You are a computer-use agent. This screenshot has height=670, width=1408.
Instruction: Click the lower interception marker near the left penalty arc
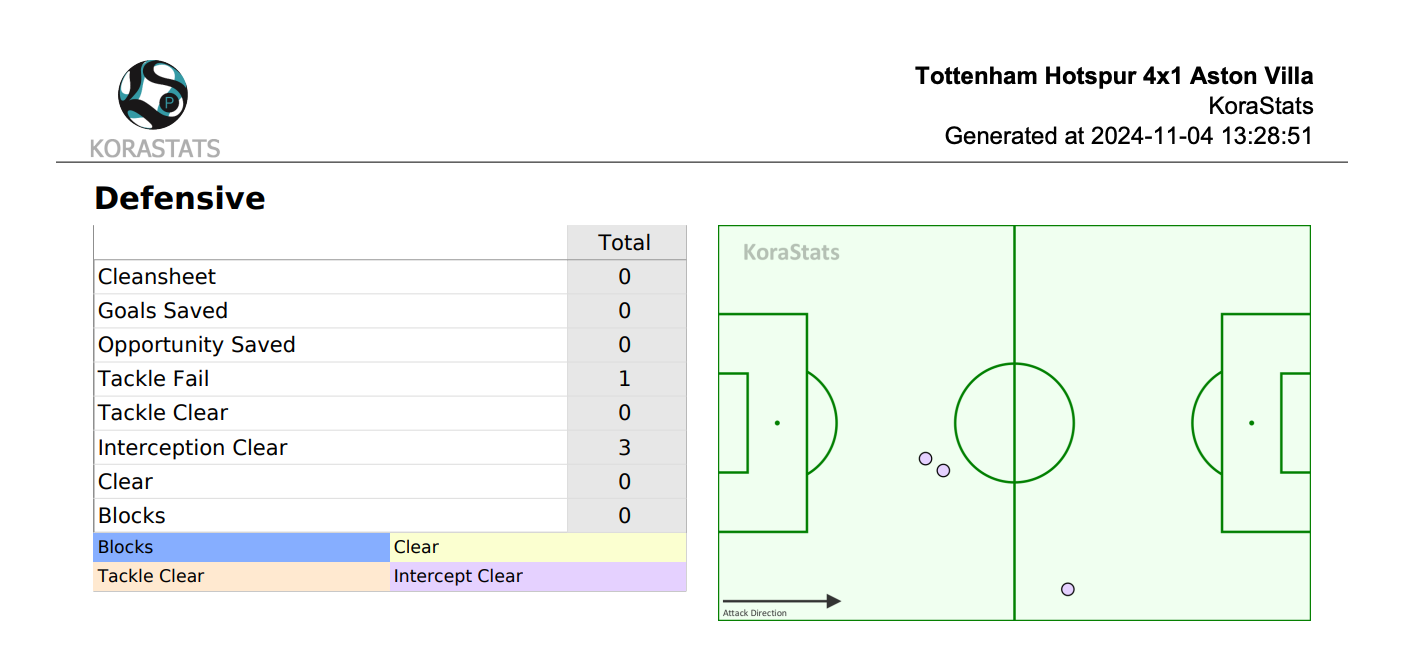[x=943, y=470]
